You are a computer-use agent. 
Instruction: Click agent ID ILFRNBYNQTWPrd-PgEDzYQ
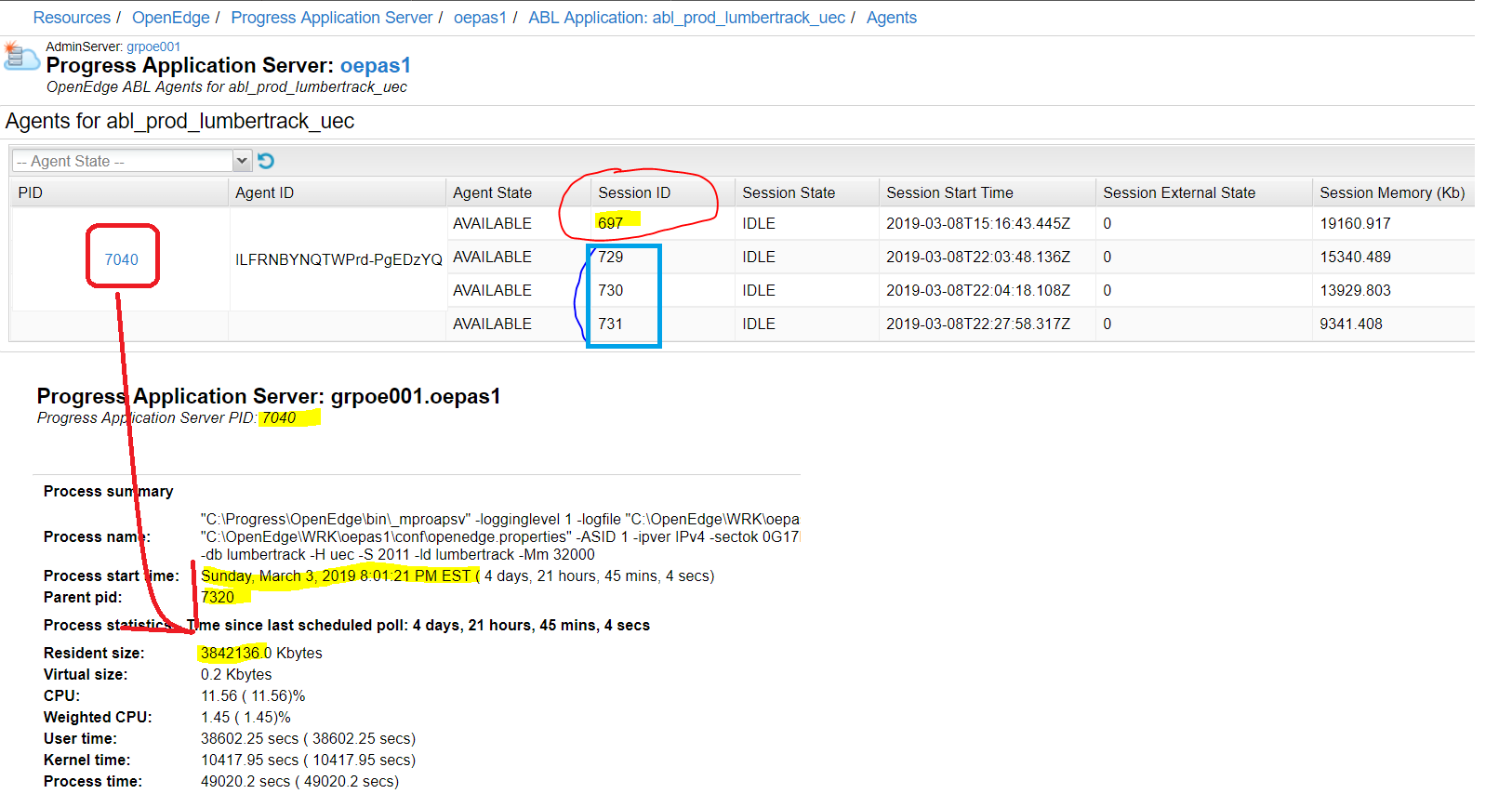(x=338, y=259)
